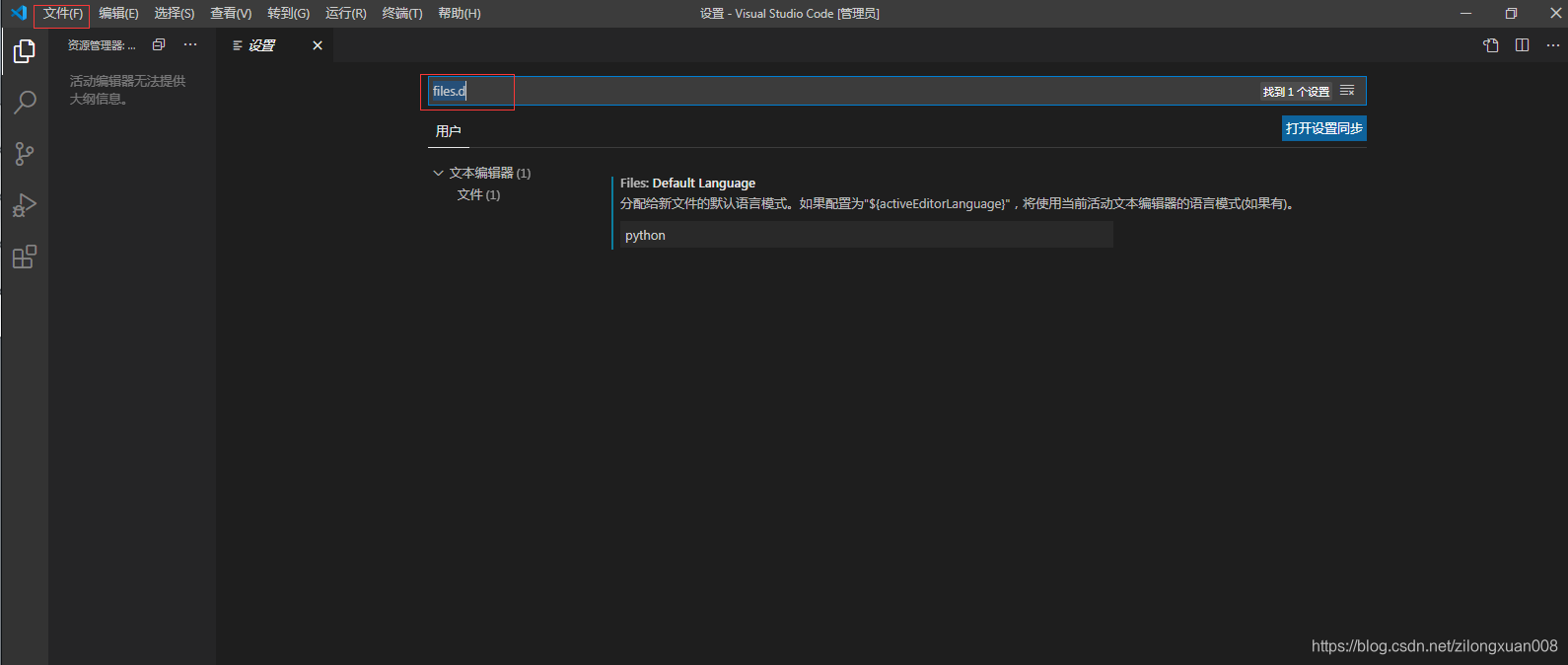
Task: Open the 选择(S) menu
Action: [x=175, y=14]
